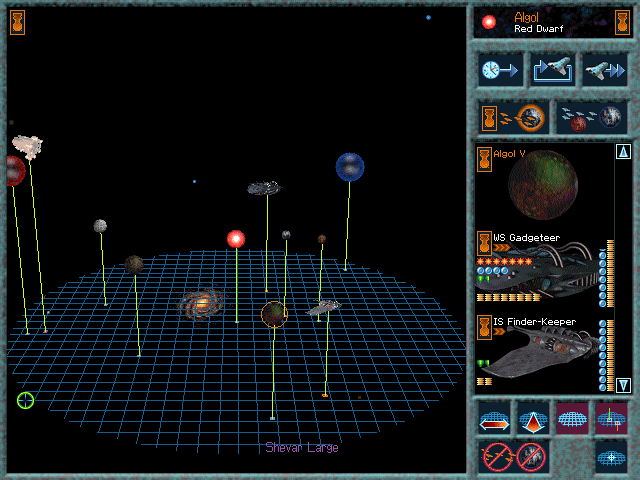Select the small gray planet in map
640x480 pixels.
click(100, 226)
